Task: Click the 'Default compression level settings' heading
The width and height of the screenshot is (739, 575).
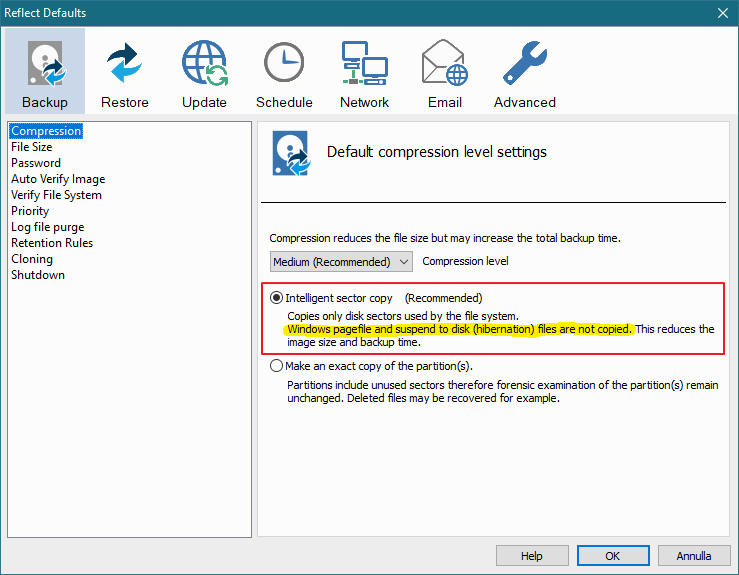Action: pyautogui.click(x=436, y=152)
